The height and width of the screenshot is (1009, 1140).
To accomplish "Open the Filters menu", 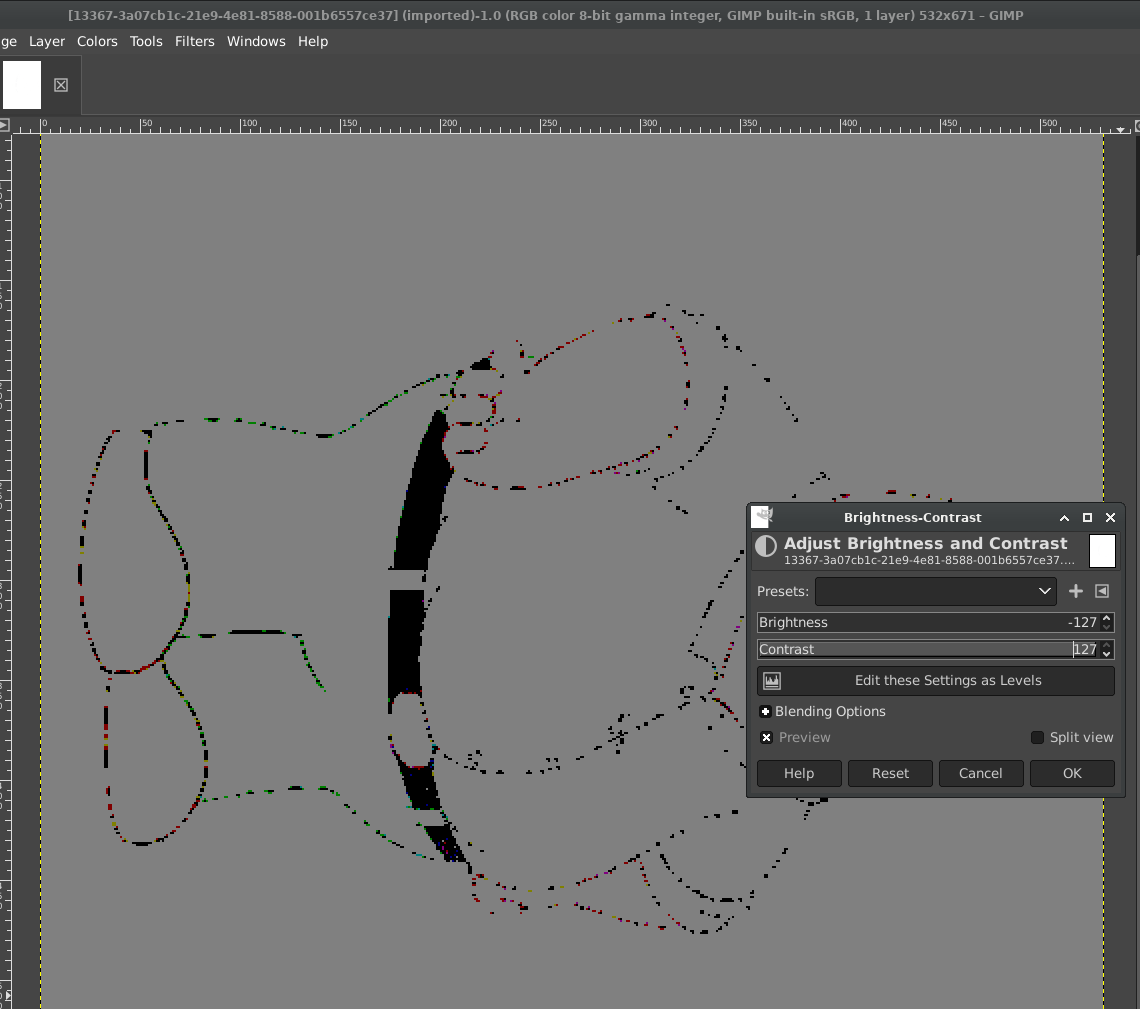I will click(x=194, y=41).
